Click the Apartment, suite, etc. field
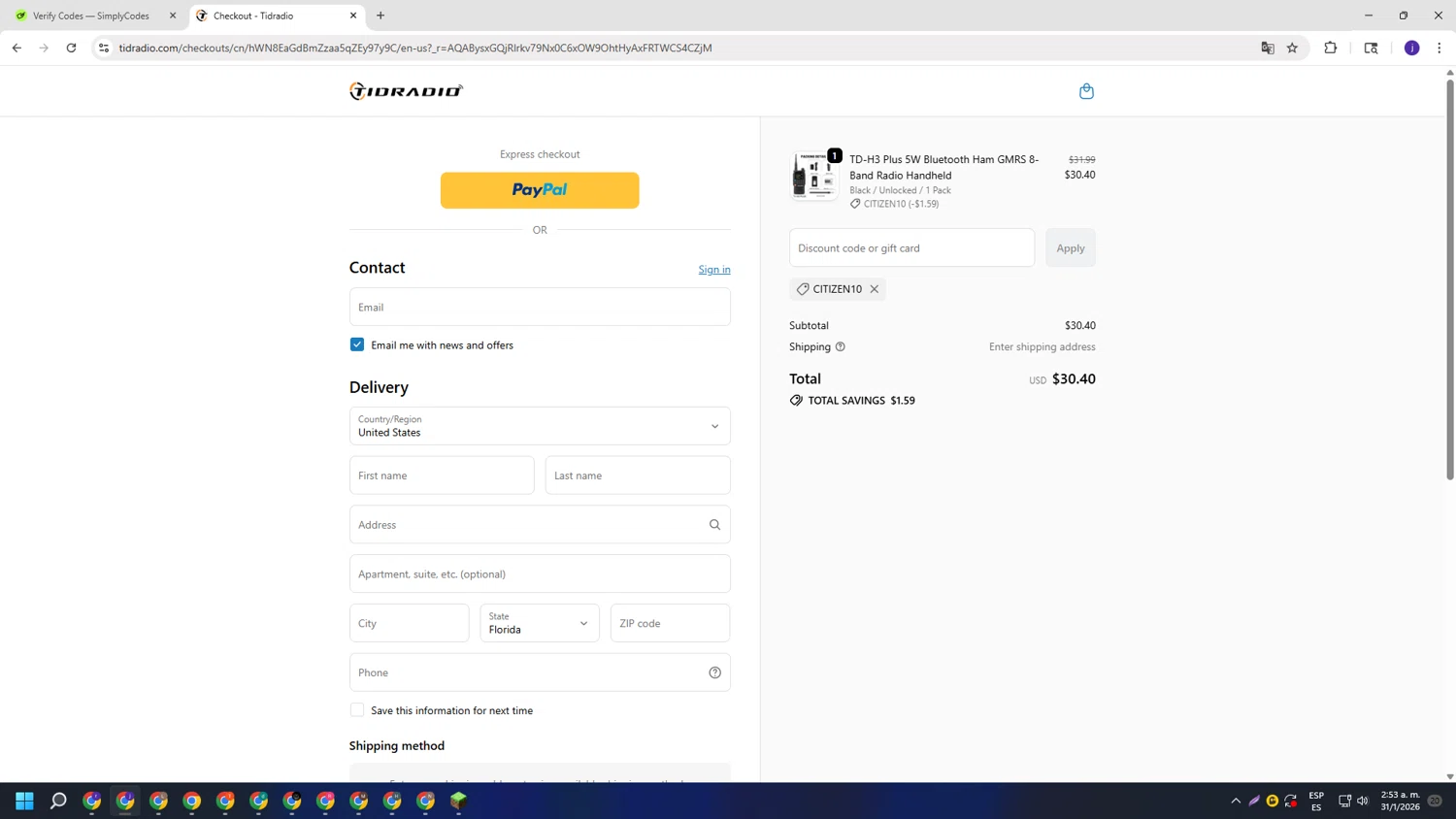 (x=540, y=573)
